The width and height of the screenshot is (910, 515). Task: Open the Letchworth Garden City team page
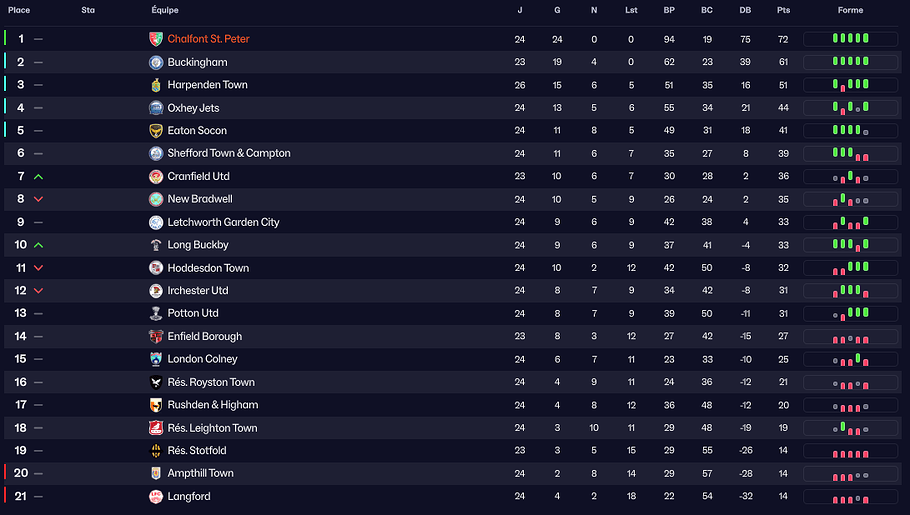tap(223, 222)
